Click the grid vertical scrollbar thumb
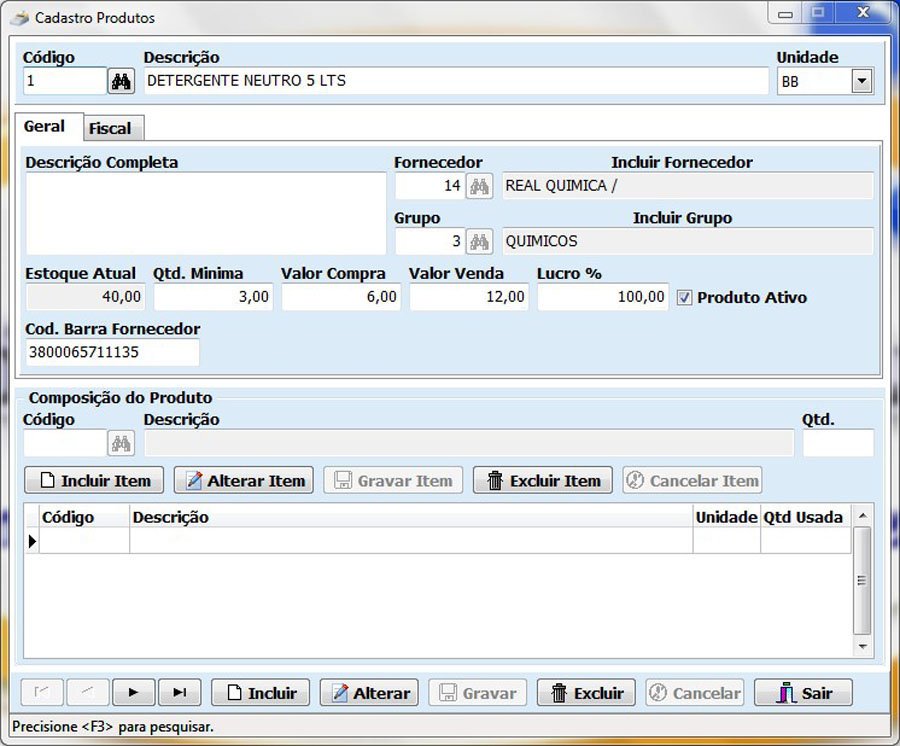Screen dimensions: 900x746 click(x=862, y=581)
